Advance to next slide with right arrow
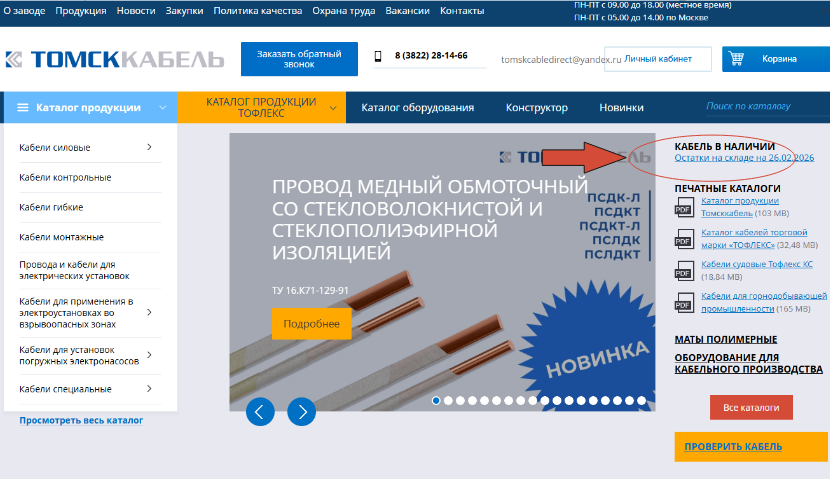Screen dimensions: 830x479 [x=301, y=411]
